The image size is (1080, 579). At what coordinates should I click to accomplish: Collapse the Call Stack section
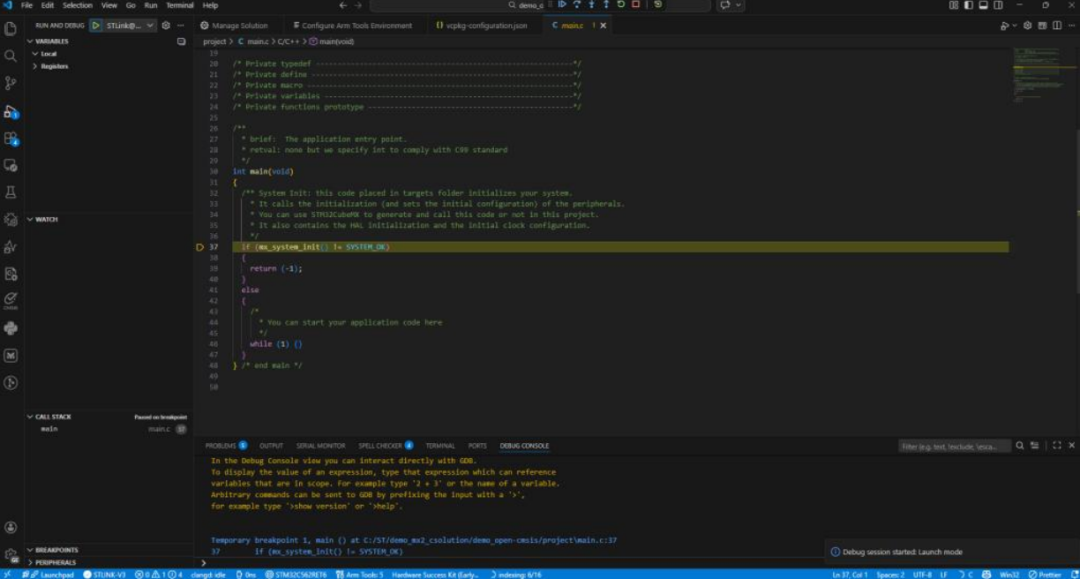(x=49, y=417)
